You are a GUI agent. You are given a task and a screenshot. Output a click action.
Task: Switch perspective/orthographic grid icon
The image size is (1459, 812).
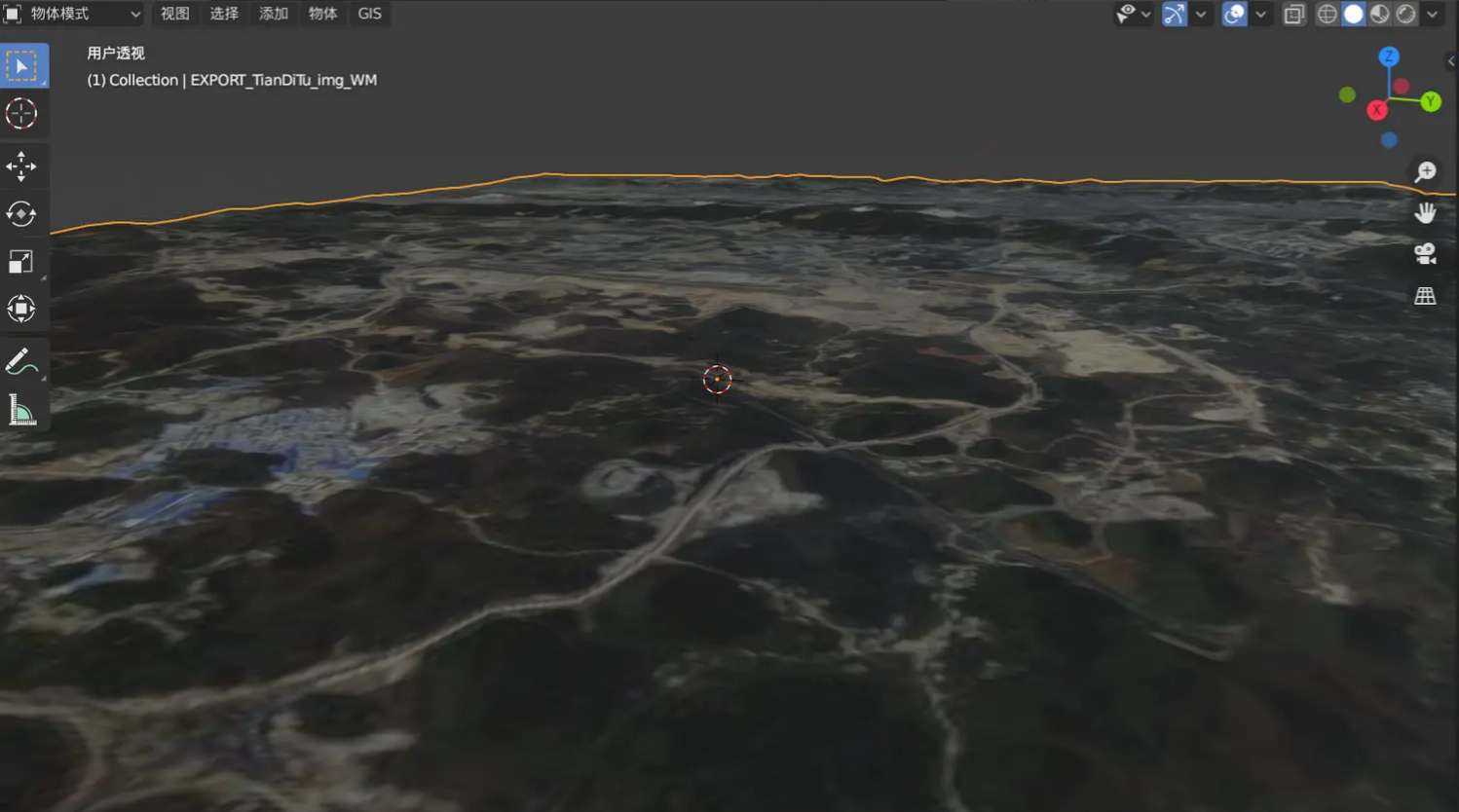tap(1425, 296)
